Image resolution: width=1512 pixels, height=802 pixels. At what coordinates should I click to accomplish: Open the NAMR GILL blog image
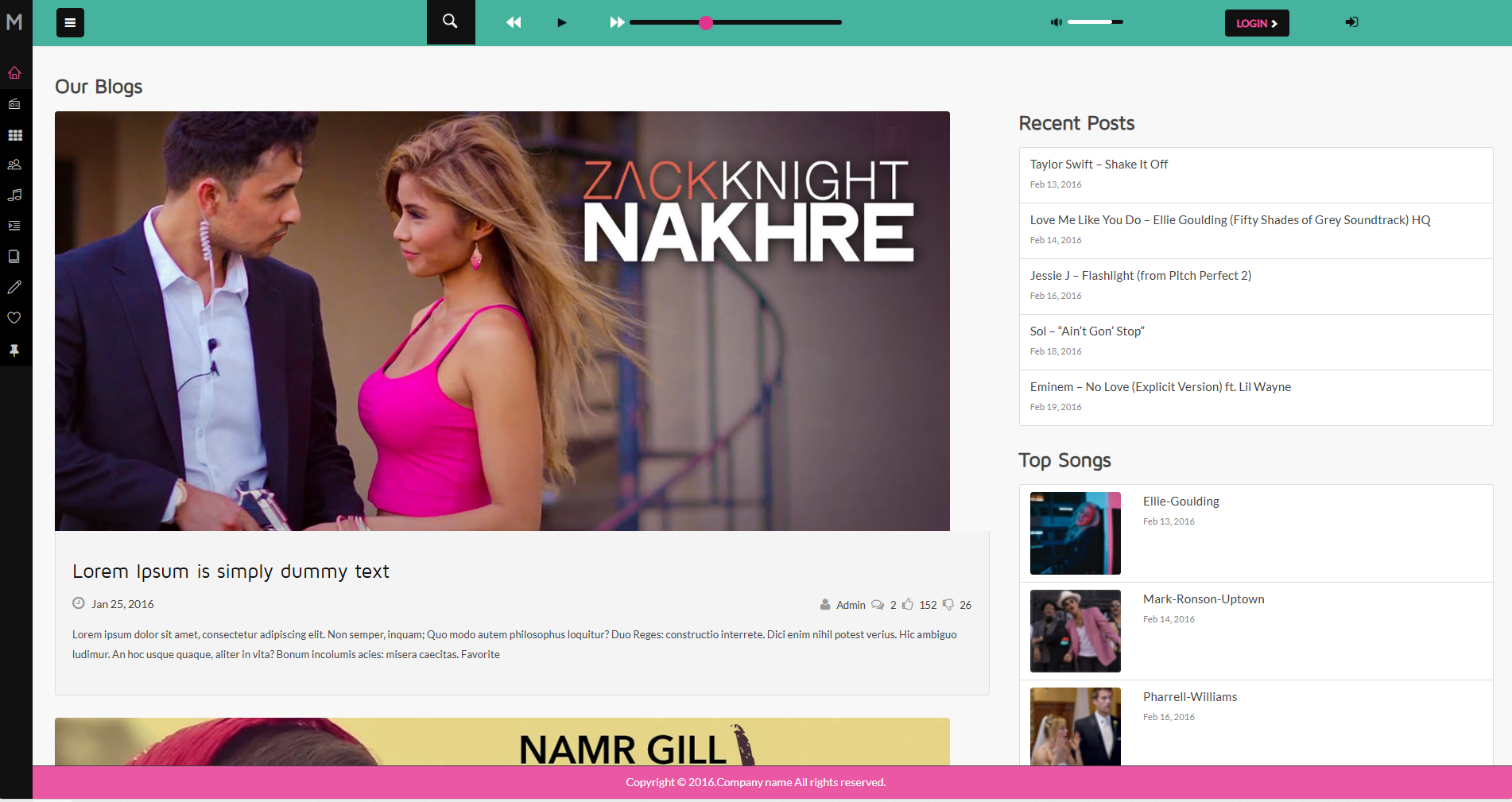(502, 742)
